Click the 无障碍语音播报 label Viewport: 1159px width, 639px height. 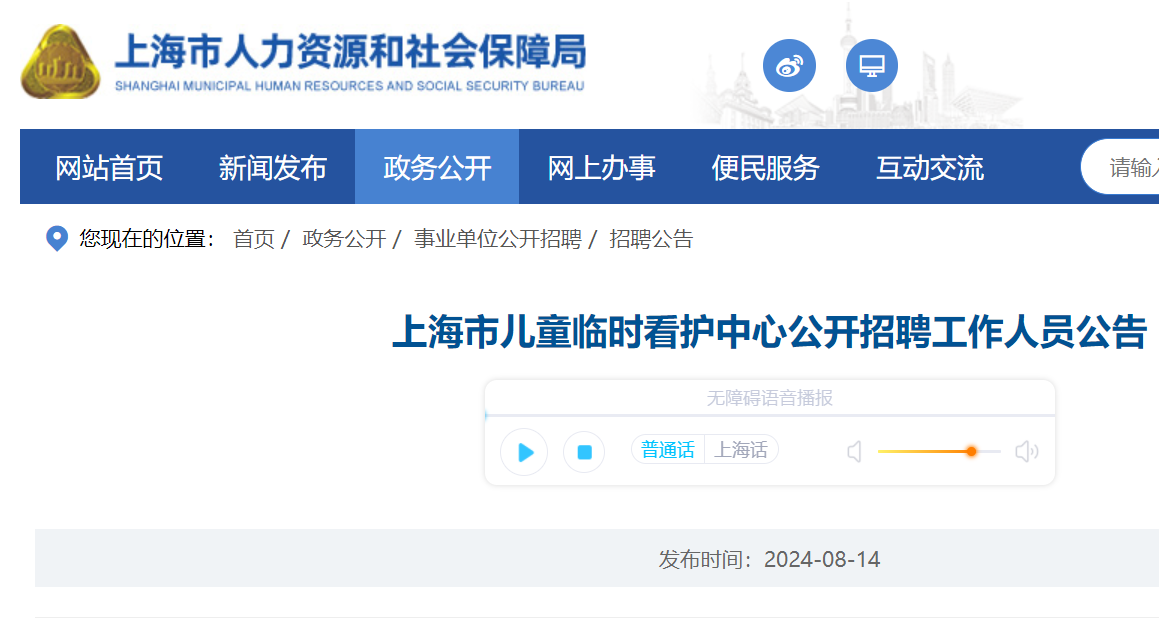tap(769, 398)
